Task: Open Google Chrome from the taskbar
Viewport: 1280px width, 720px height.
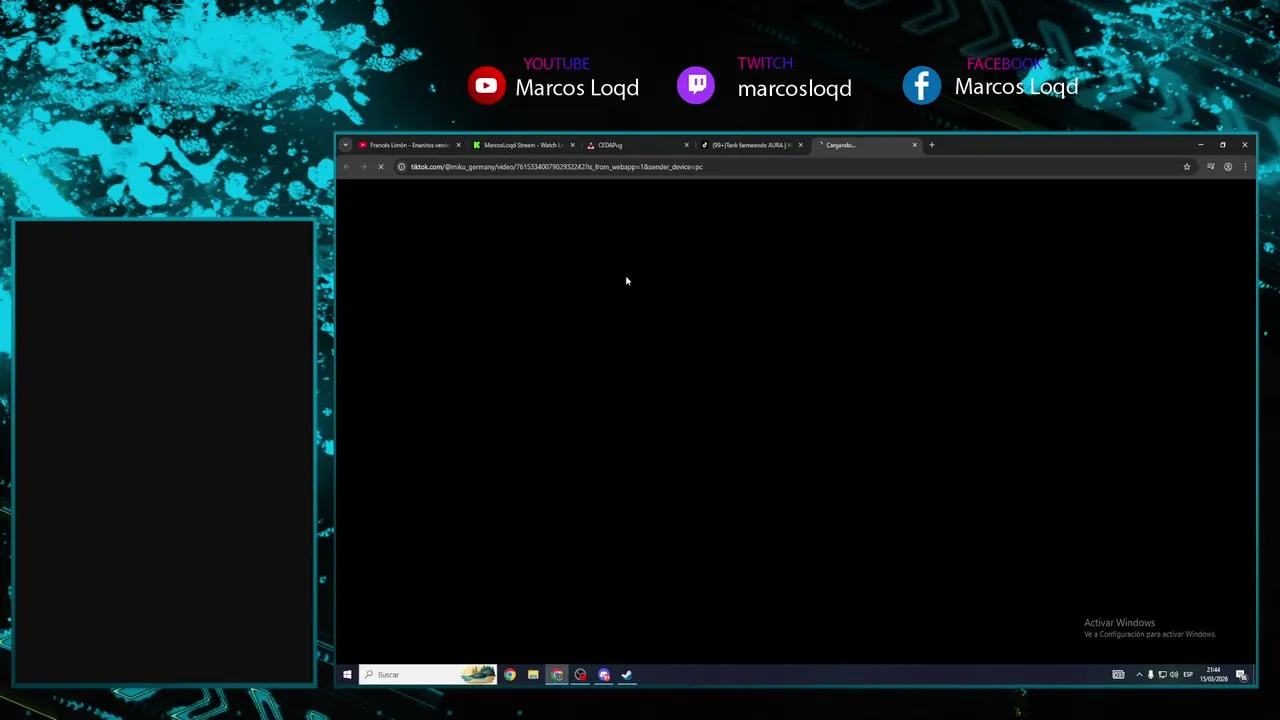Action: point(510,675)
